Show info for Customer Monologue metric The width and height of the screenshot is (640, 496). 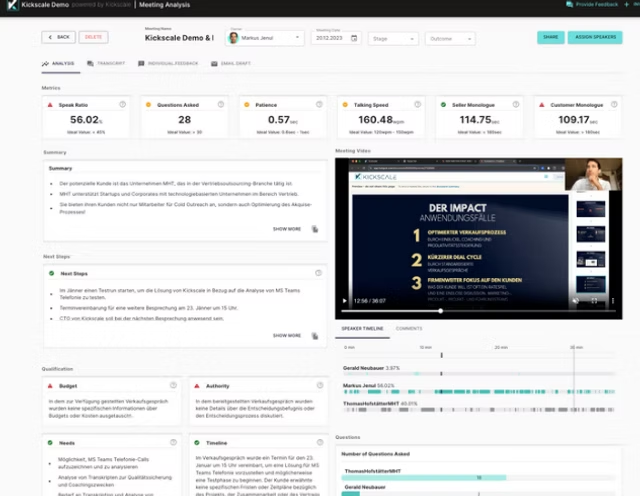(614, 105)
